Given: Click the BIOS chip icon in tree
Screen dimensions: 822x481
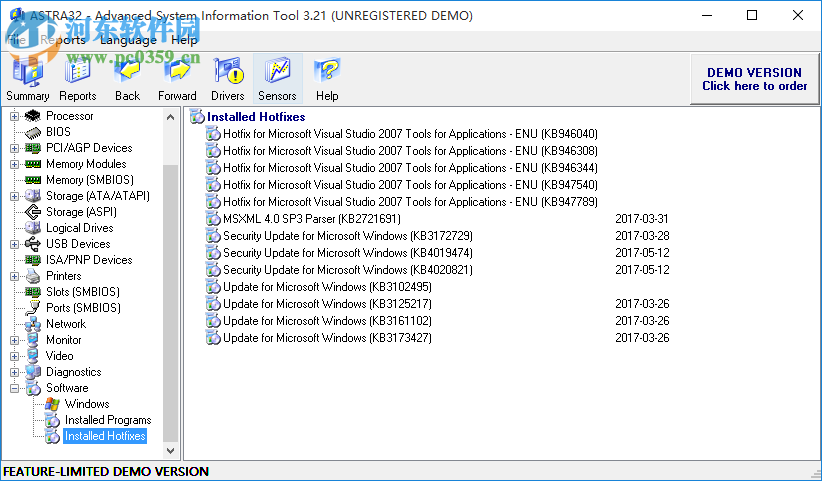Looking at the screenshot, I should [33, 132].
